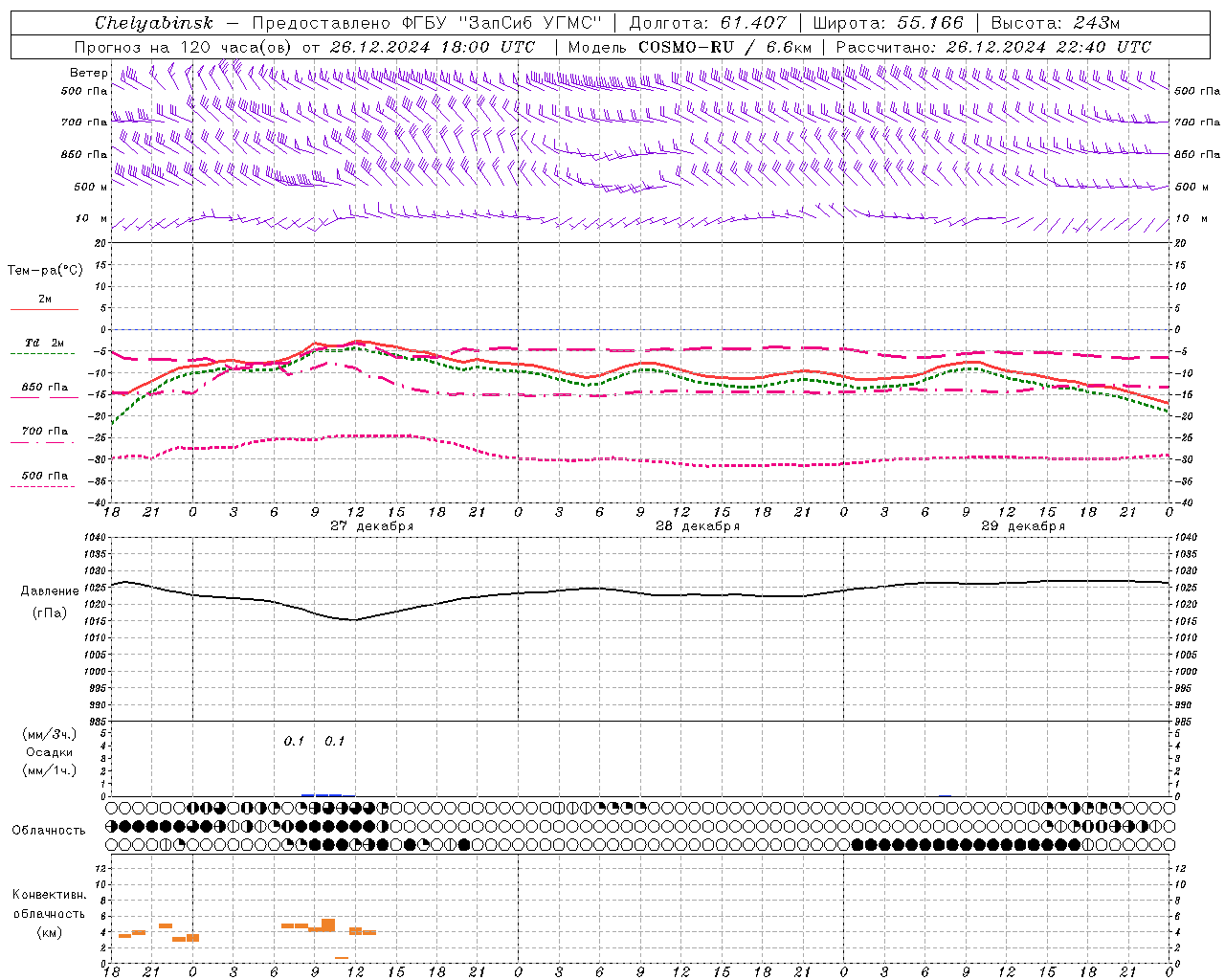The width and height of the screenshot is (1225, 980).
Task: Select the '(мм/3ч.)' precipitation unit label
Action: [50, 734]
